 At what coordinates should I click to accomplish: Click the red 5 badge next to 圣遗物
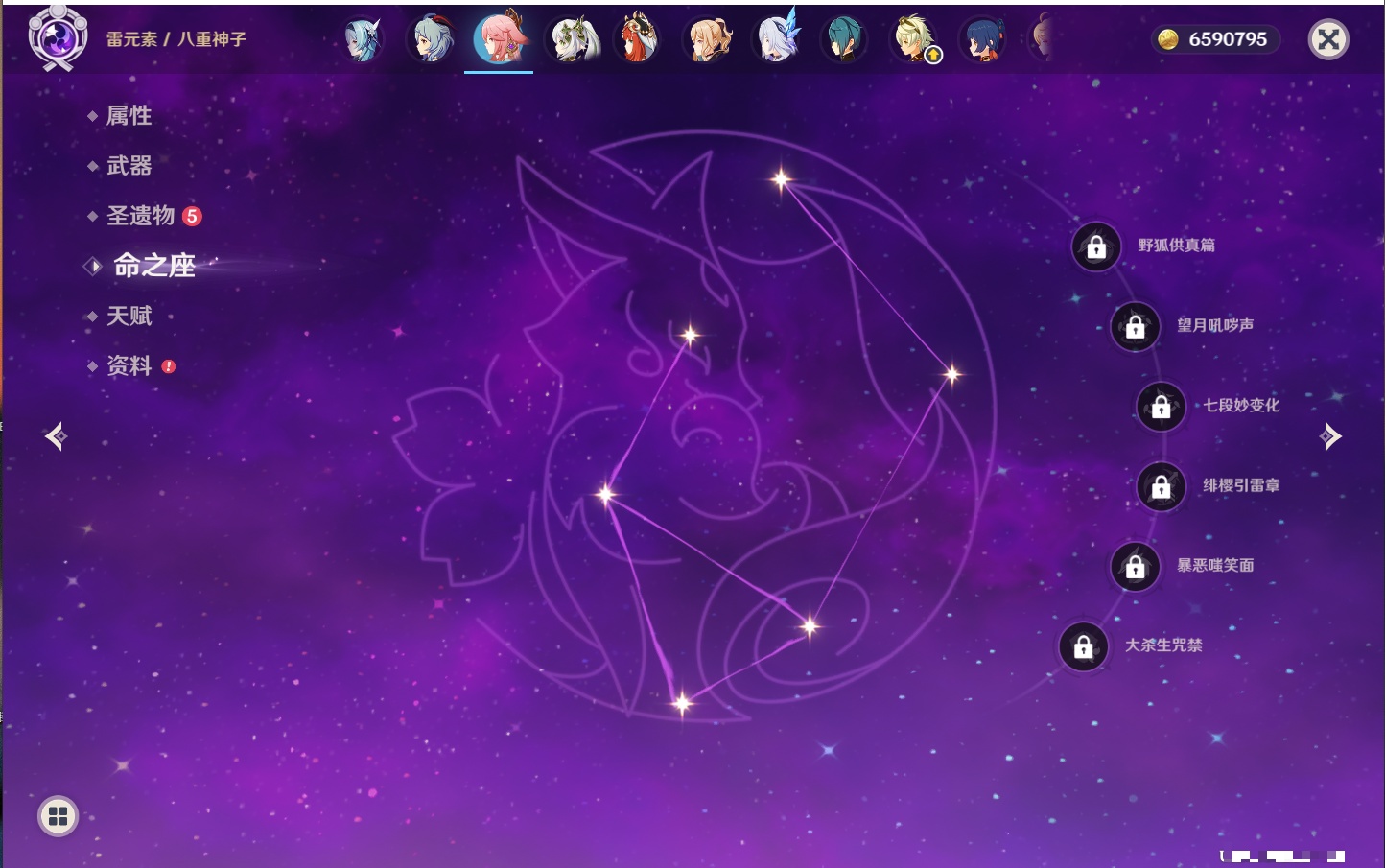click(x=192, y=216)
